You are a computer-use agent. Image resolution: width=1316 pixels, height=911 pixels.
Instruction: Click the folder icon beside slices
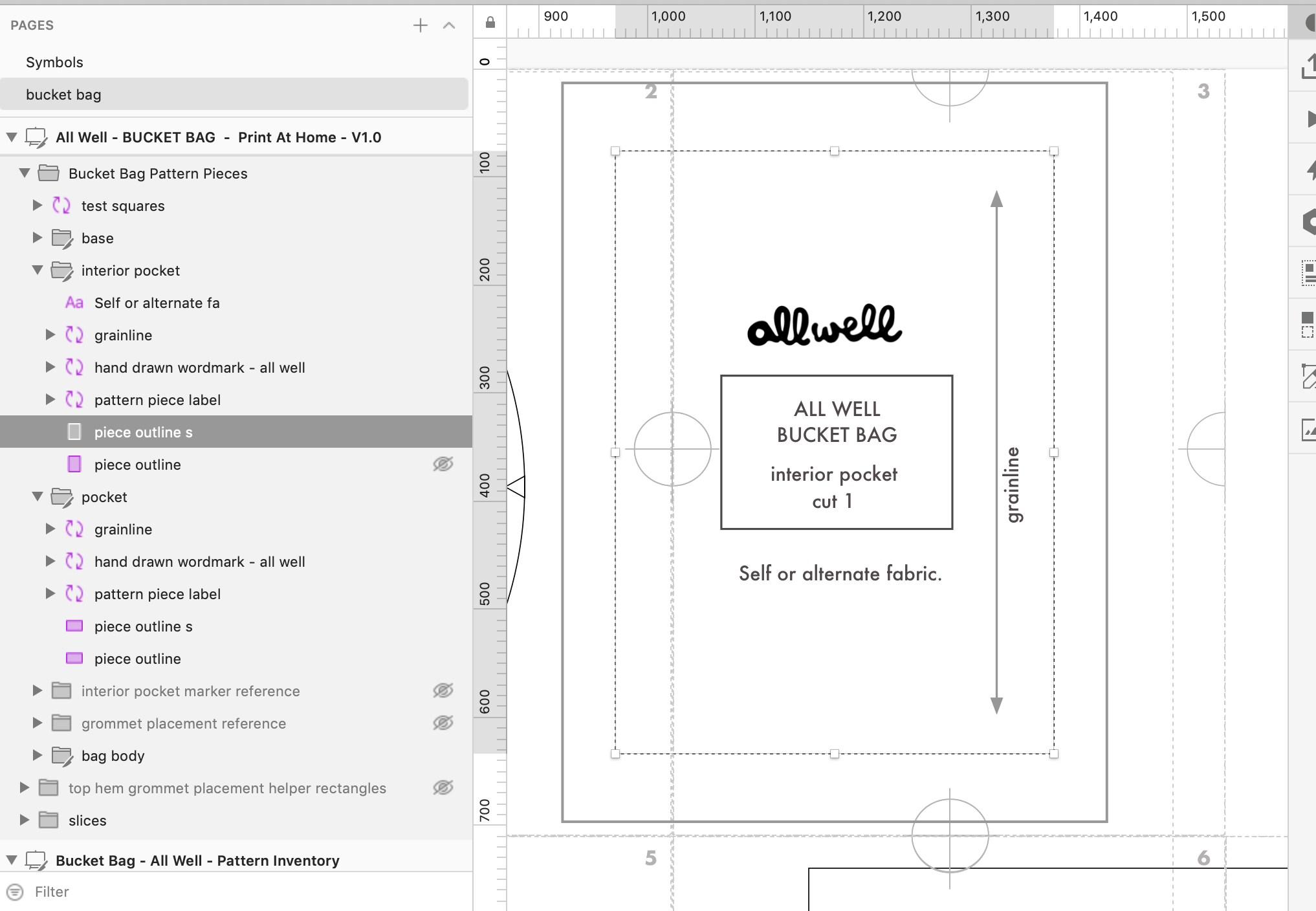pos(49,820)
